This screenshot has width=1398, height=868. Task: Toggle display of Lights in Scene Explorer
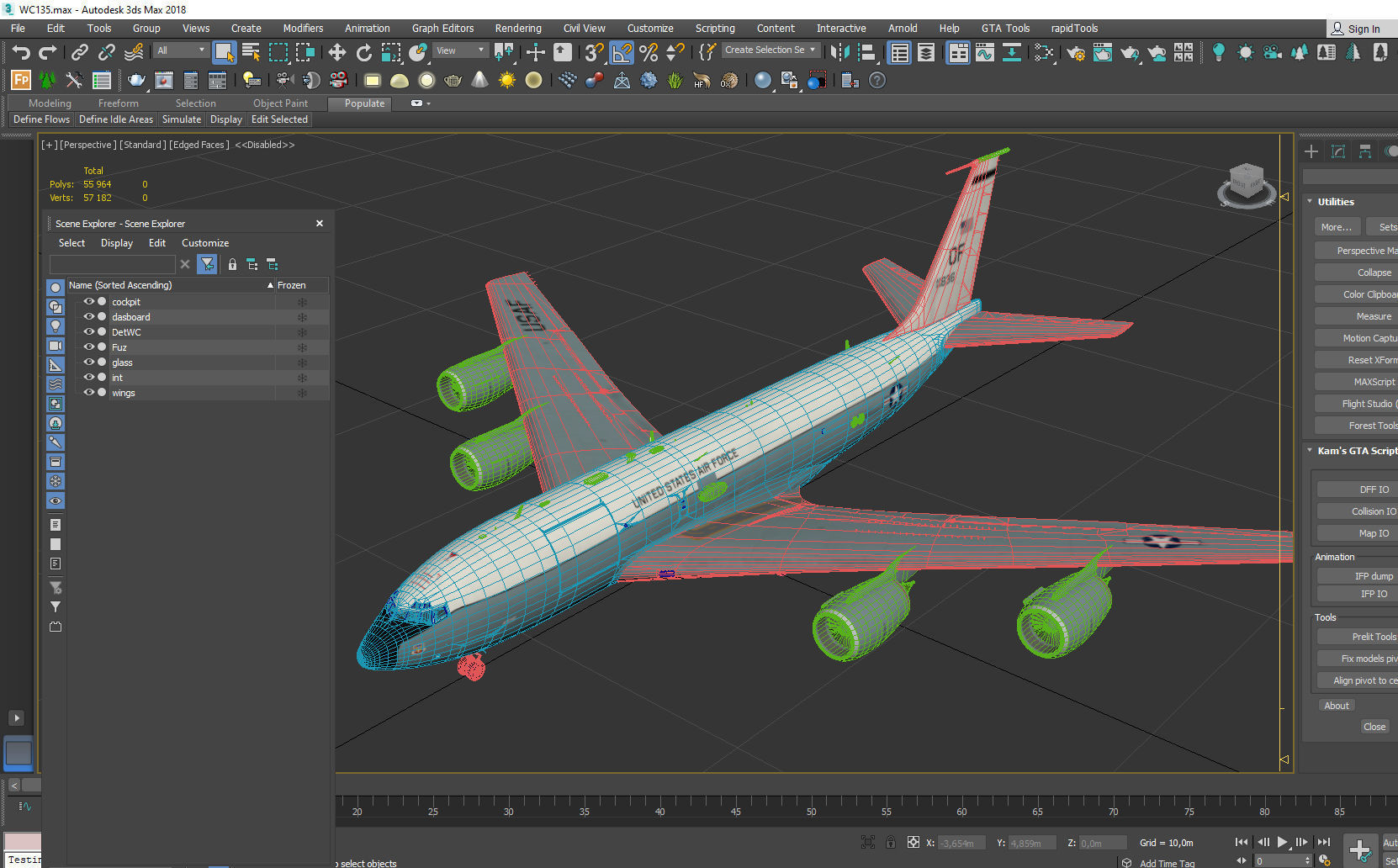[56, 326]
